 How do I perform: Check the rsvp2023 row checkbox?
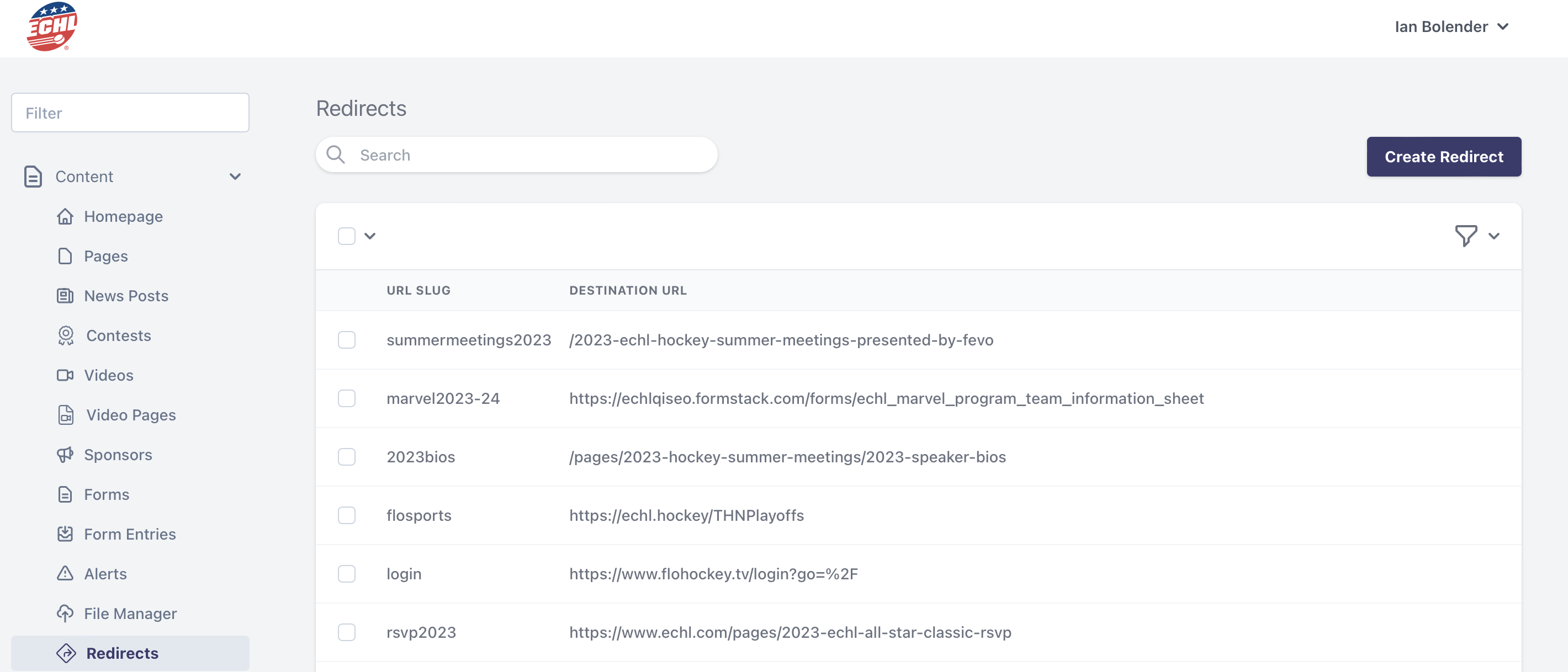pos(346,632)
